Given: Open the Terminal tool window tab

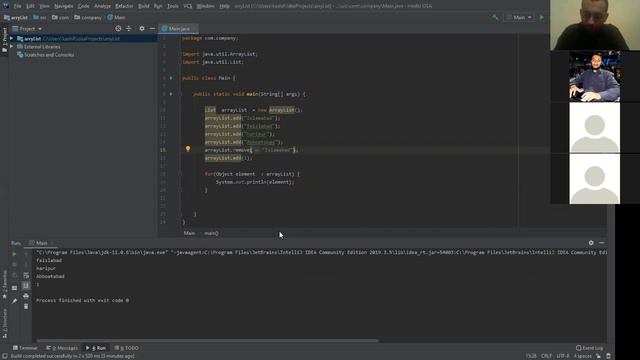Looking at the screenshot, I should 25,348.
